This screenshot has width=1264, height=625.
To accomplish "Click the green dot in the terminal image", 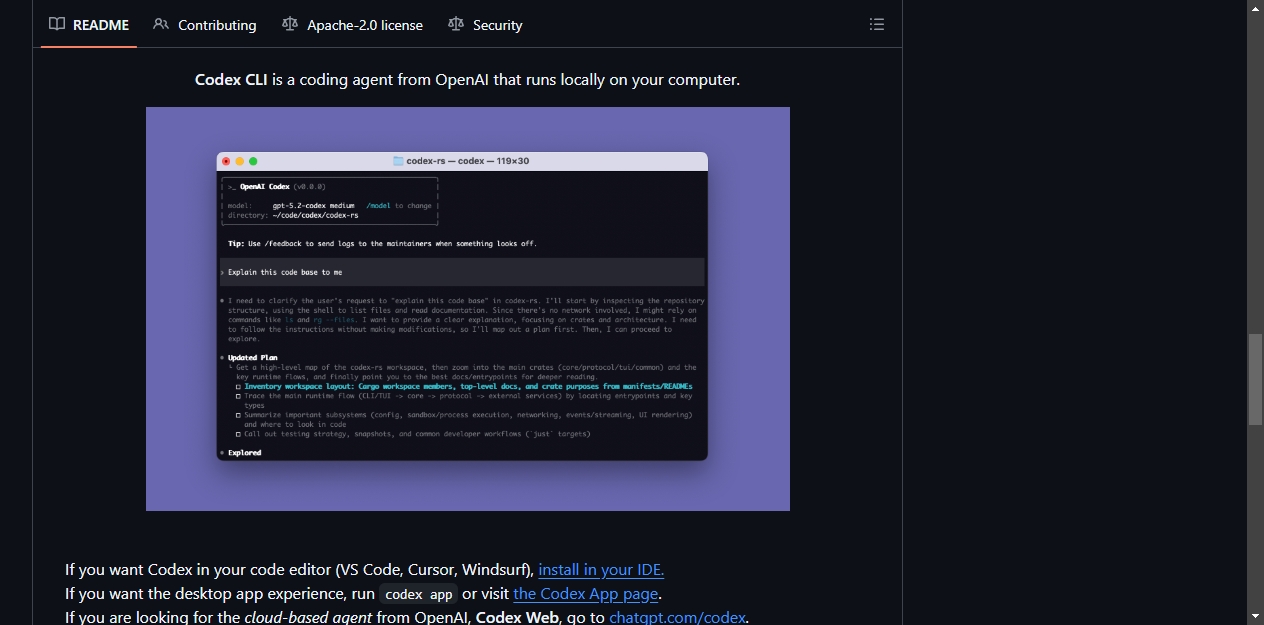I will (x=253, y=161).
